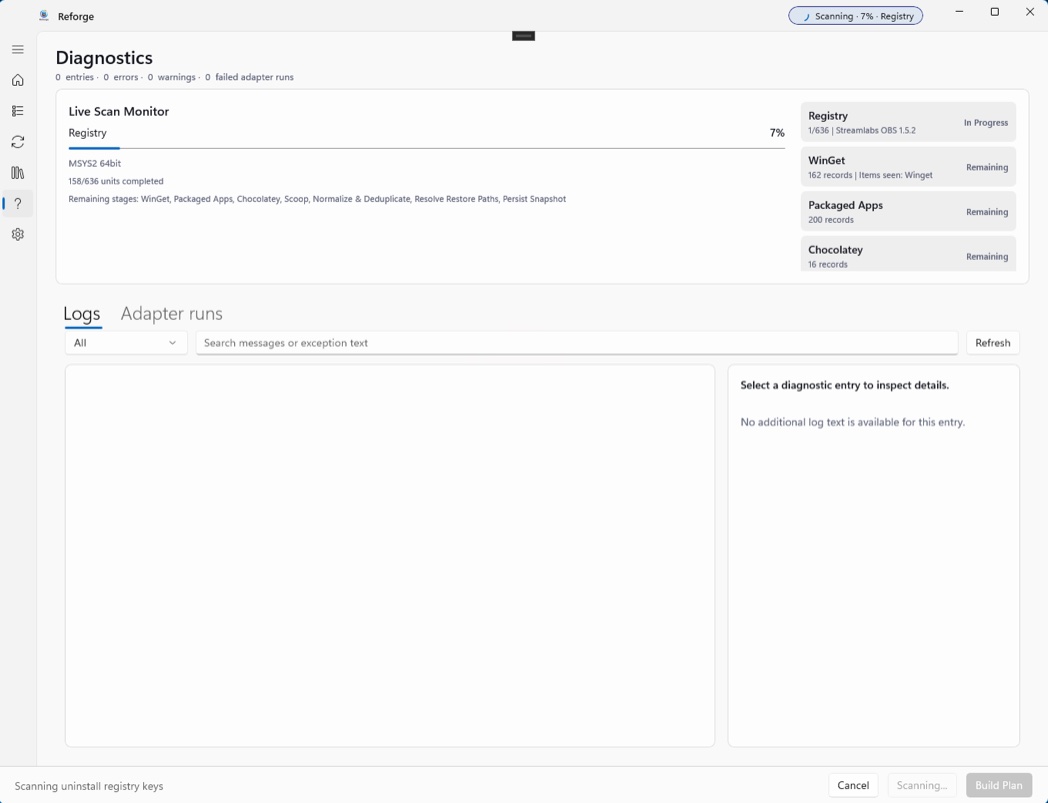Image resolution: width=1048 pixels, height=803 pixels.
Task: Open the All log filter dropdown
Action: click(x=126, y=343)
